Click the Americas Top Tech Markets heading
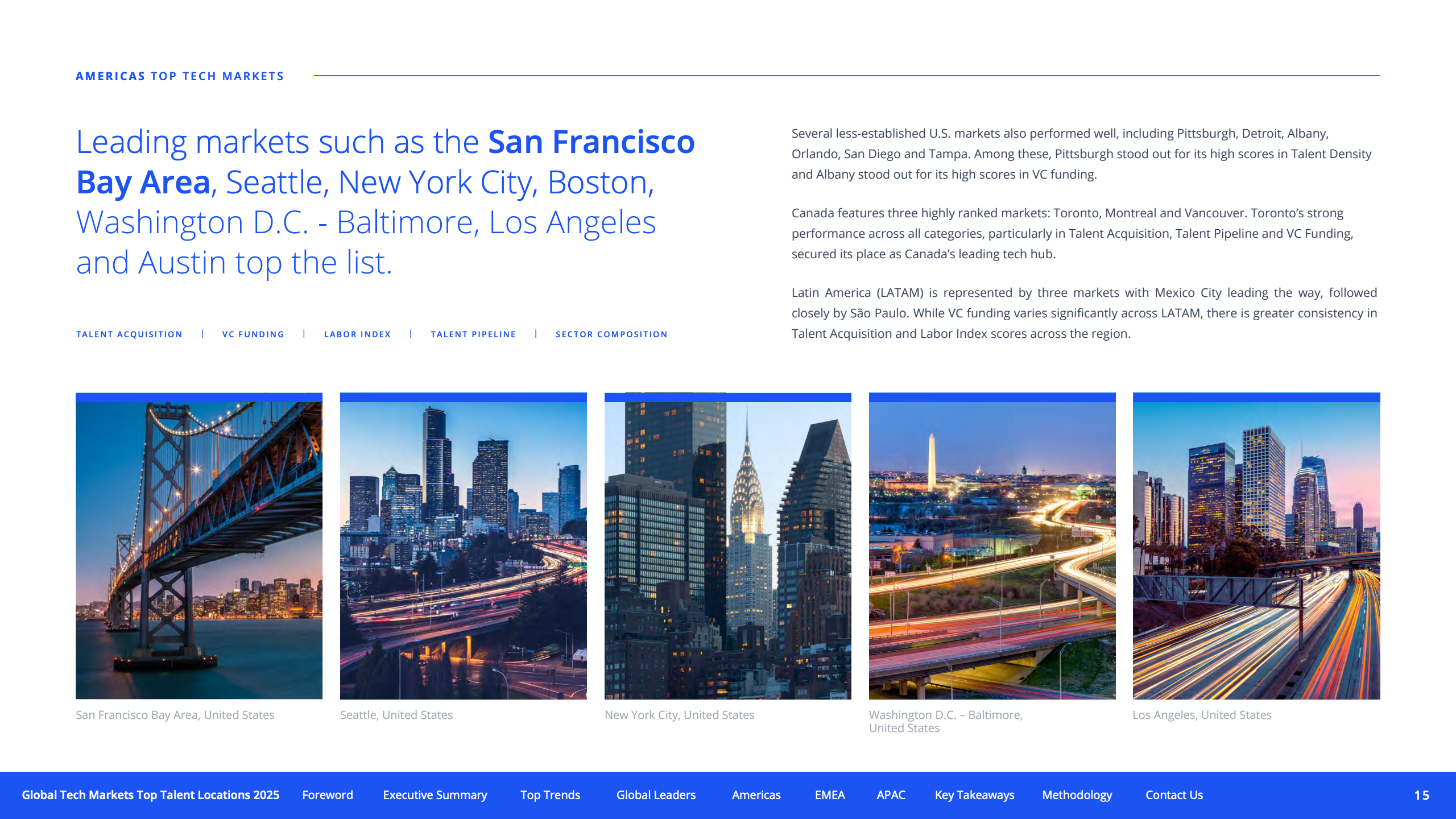This screenshot has width=1456, height=819. (x=180, y=76)
